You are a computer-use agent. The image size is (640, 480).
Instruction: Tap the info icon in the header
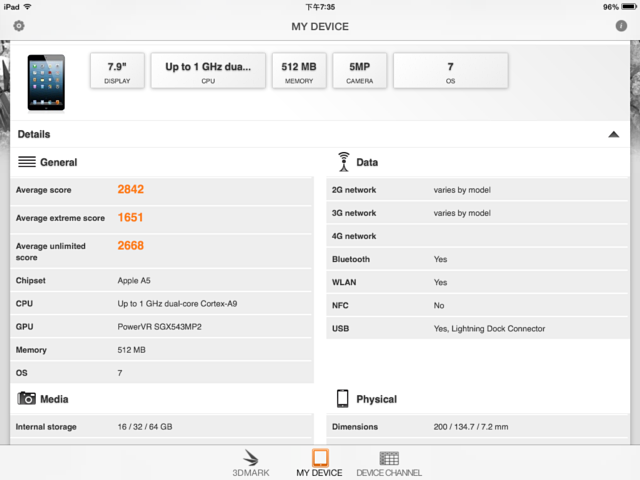(x=621, y=26)
